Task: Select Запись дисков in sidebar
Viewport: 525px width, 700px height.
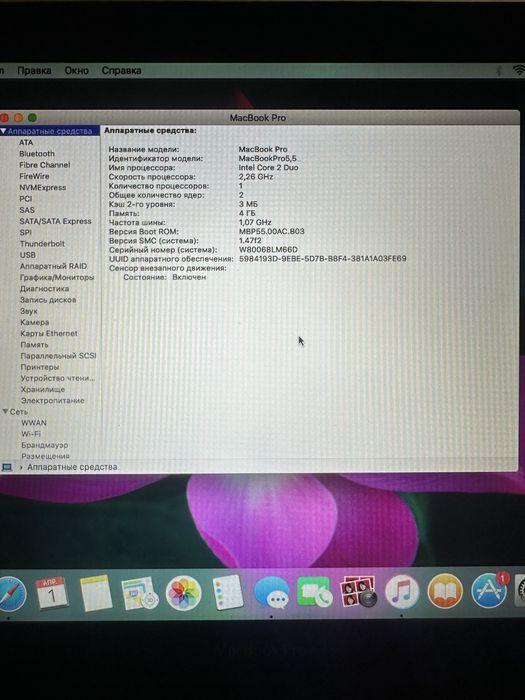Action: (x=48, y=300)
